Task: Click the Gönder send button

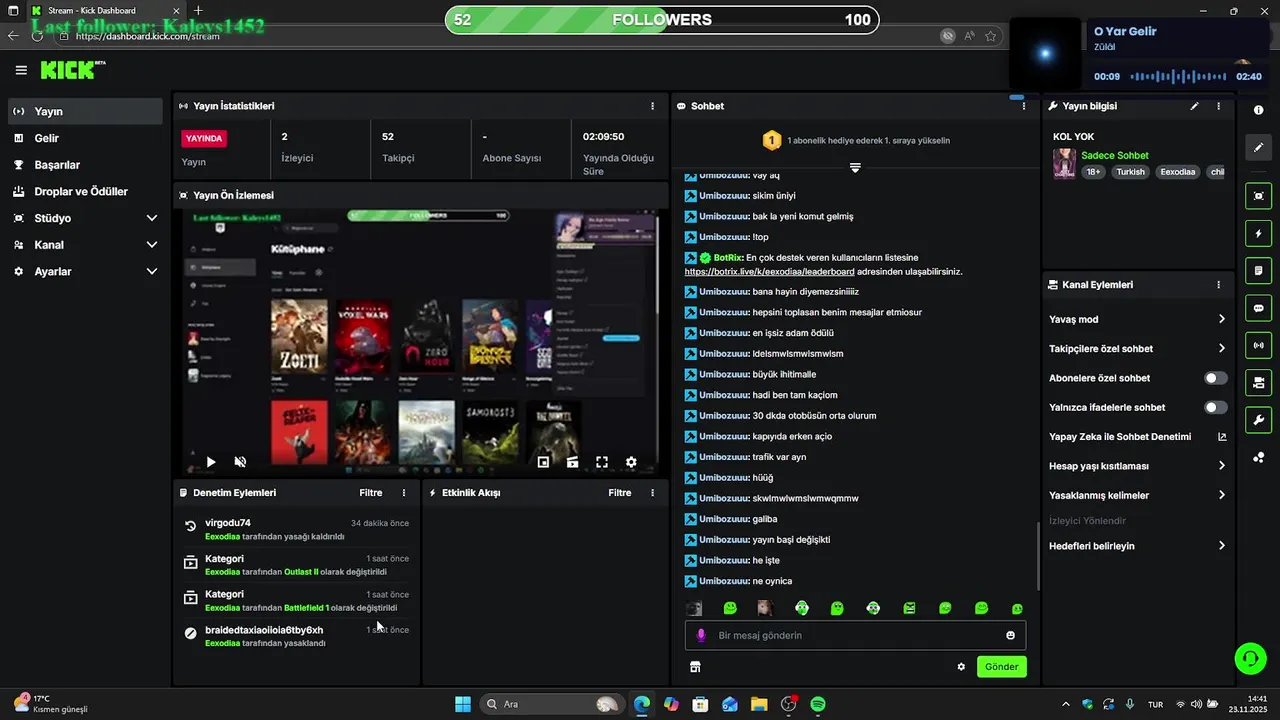Action: click(1001, 666)
